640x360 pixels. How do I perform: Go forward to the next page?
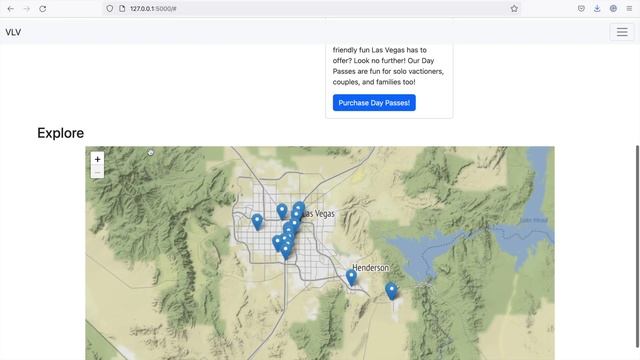[27, 9]
